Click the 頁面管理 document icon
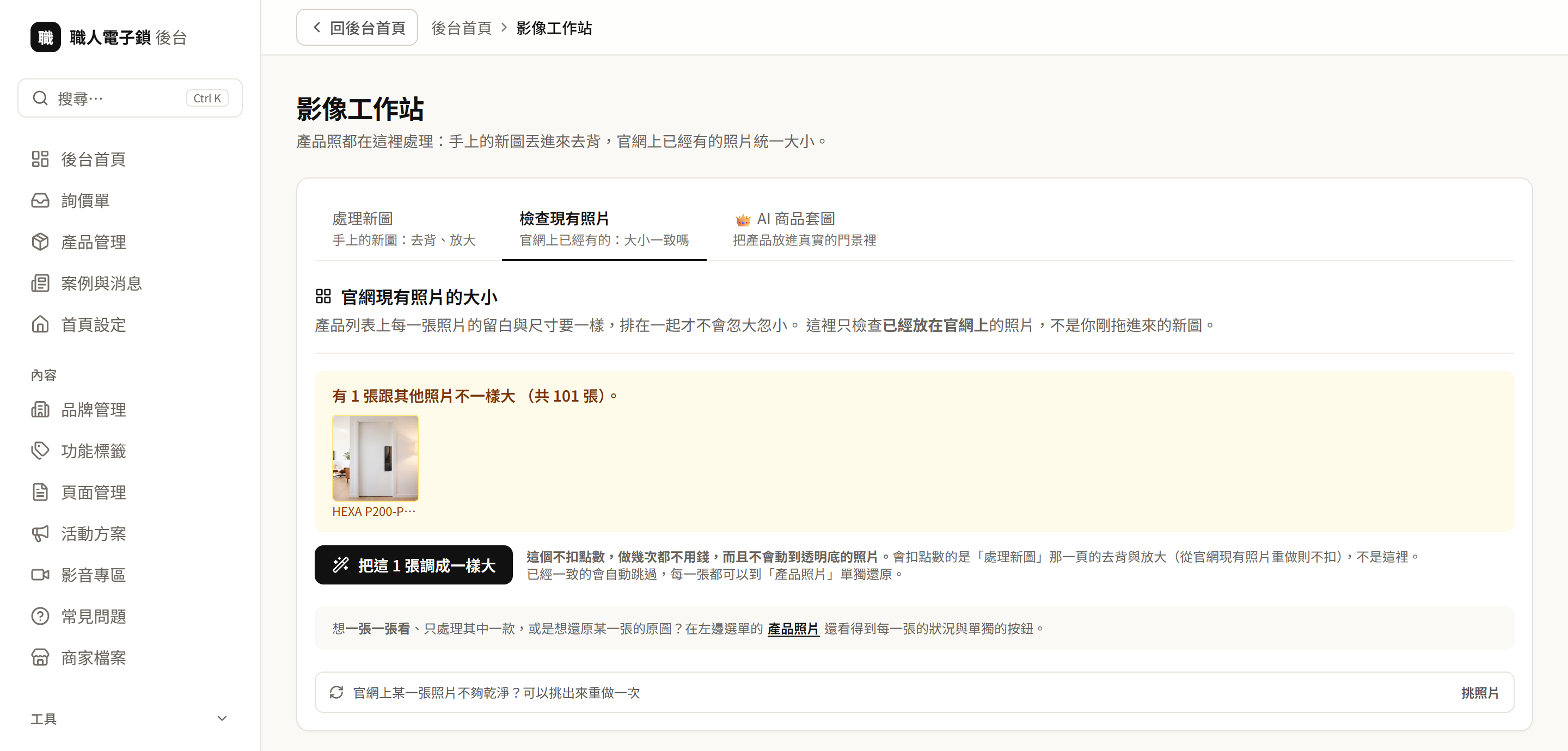1568x751 pixels. (x=40, y=493)
